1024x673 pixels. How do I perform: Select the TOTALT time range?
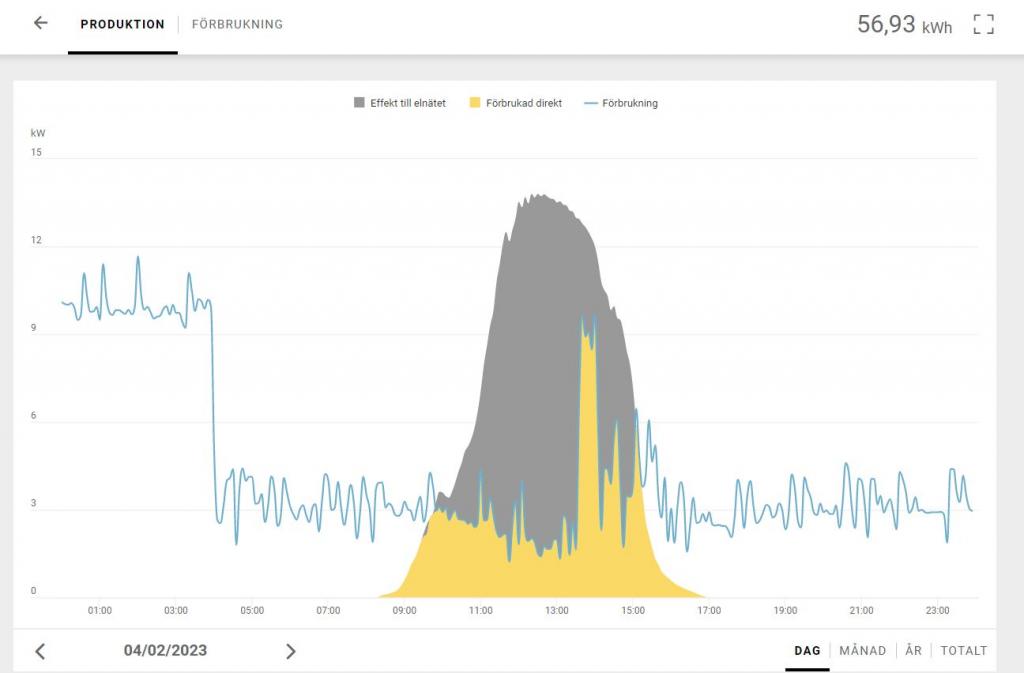[964, 650]
